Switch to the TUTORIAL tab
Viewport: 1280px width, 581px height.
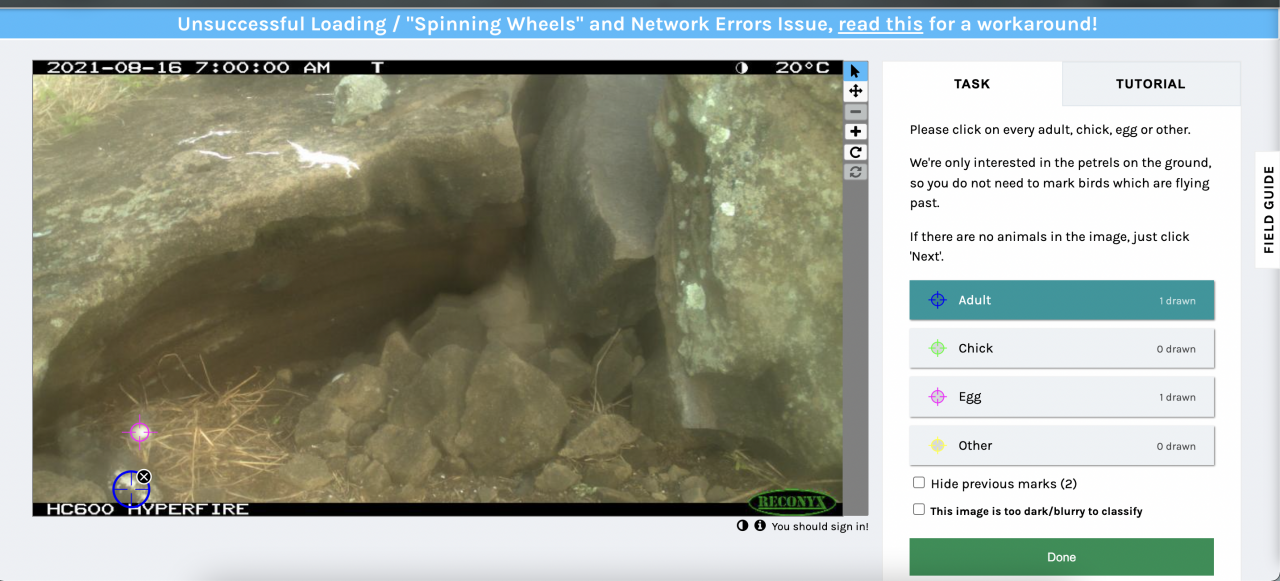pos(1151,84)
